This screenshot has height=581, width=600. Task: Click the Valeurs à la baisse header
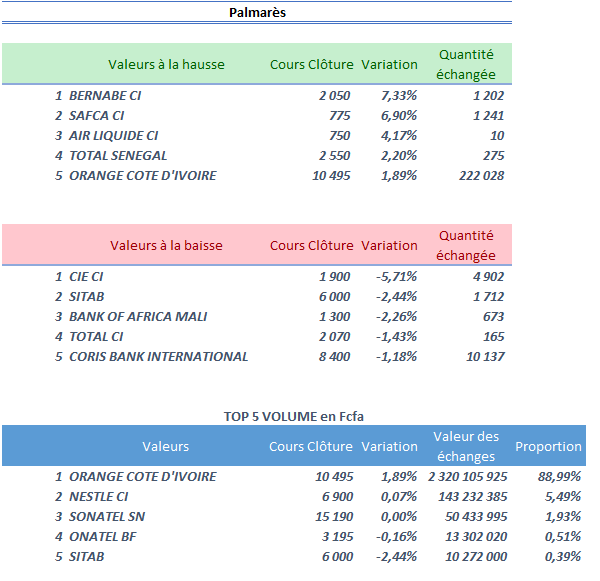(166, 245)
